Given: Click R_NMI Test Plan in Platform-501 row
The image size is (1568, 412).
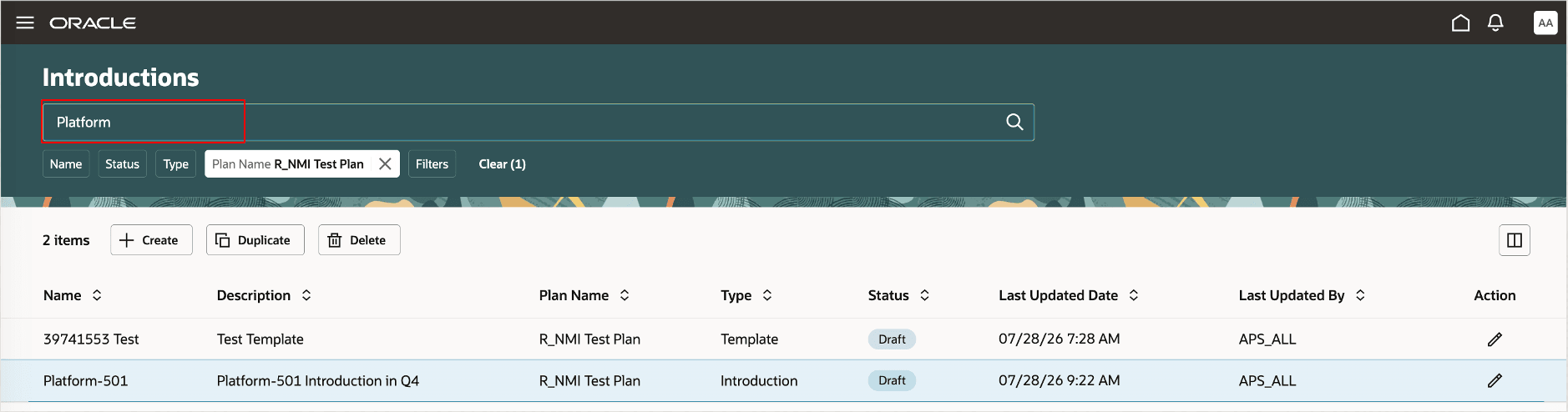Looking at the screenshot, I should point(589,381).
